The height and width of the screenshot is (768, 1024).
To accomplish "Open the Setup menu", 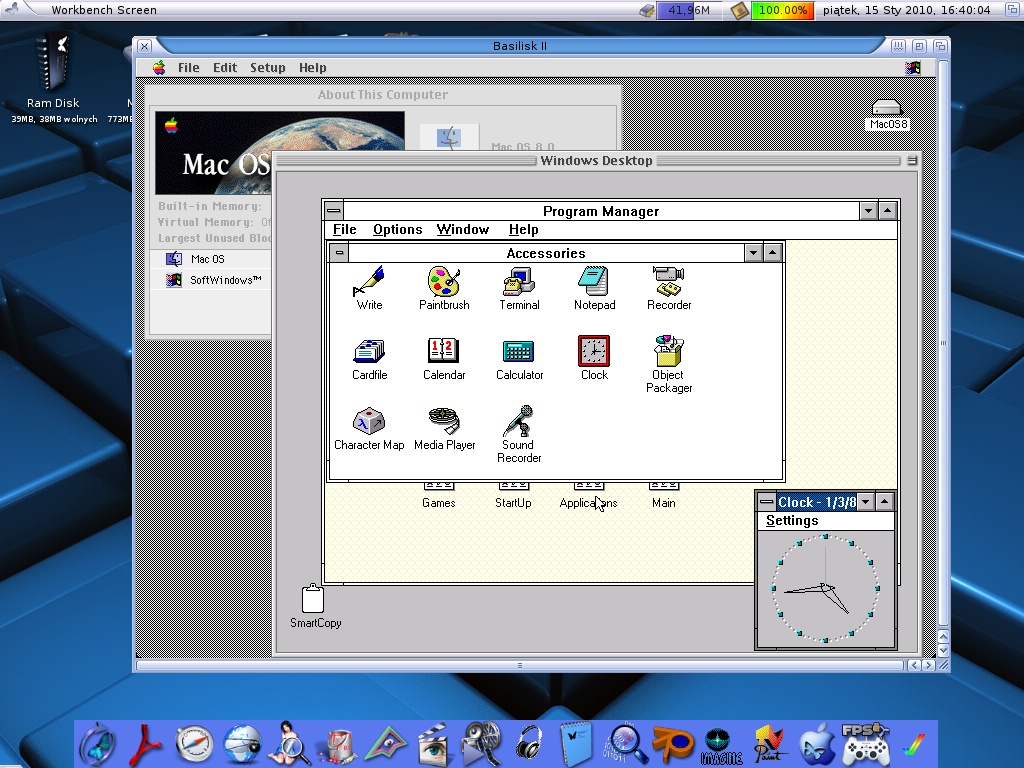I will coord(268,67).
